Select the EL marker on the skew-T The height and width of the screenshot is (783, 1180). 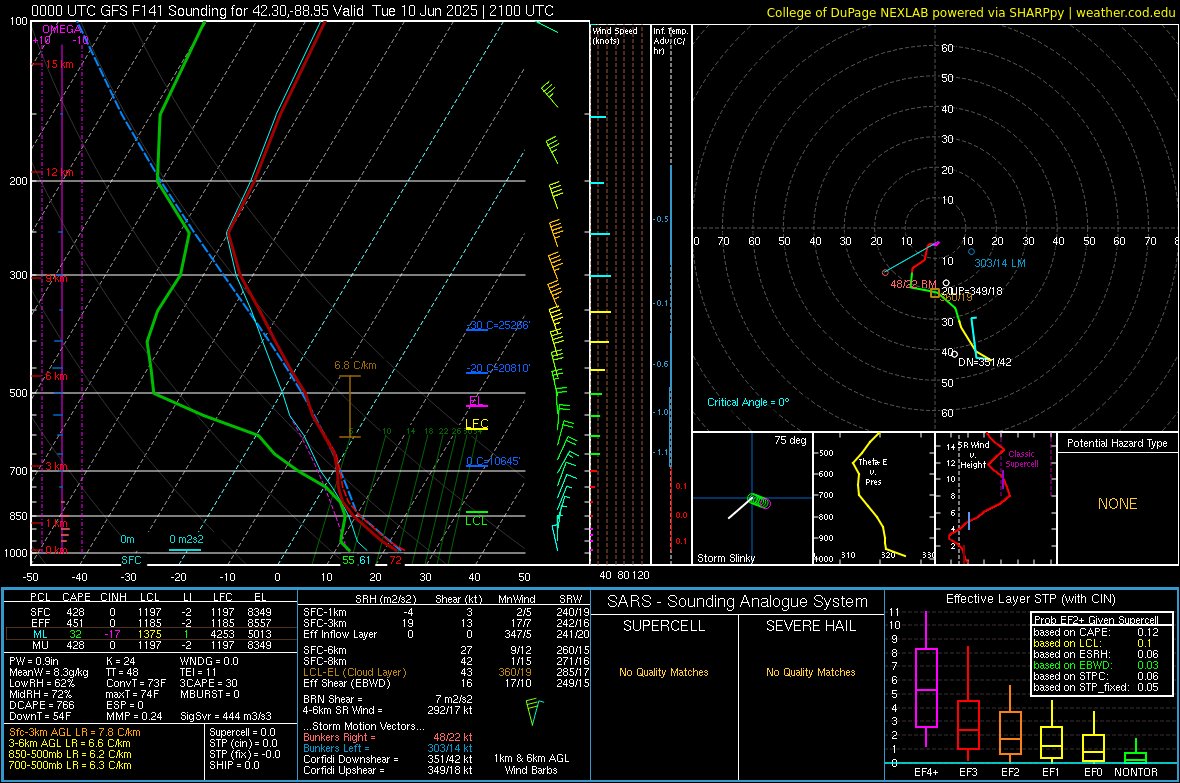coord(475,401)
